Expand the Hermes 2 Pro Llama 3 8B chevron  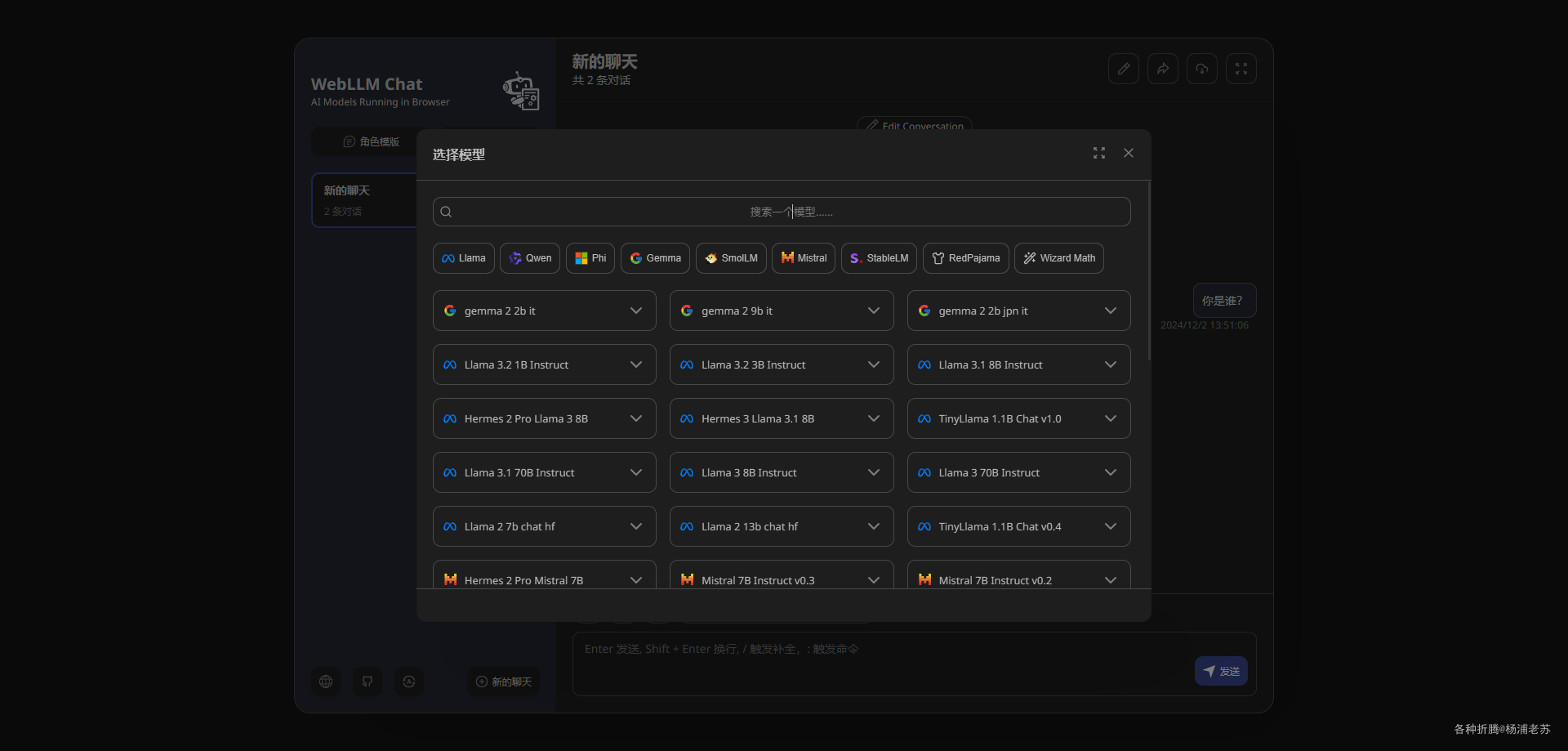[x=636, y=418]
